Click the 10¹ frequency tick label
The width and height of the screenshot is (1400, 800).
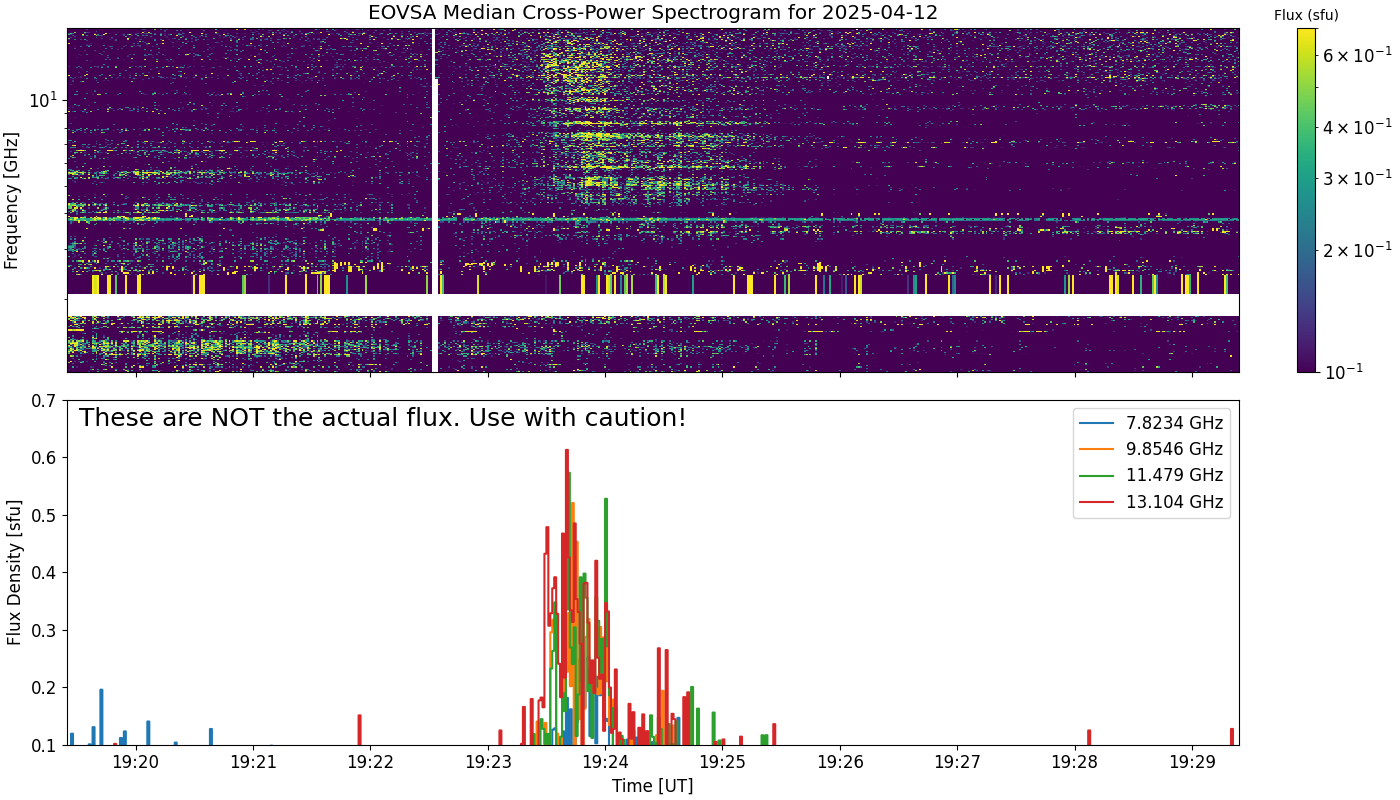(44, 100)
